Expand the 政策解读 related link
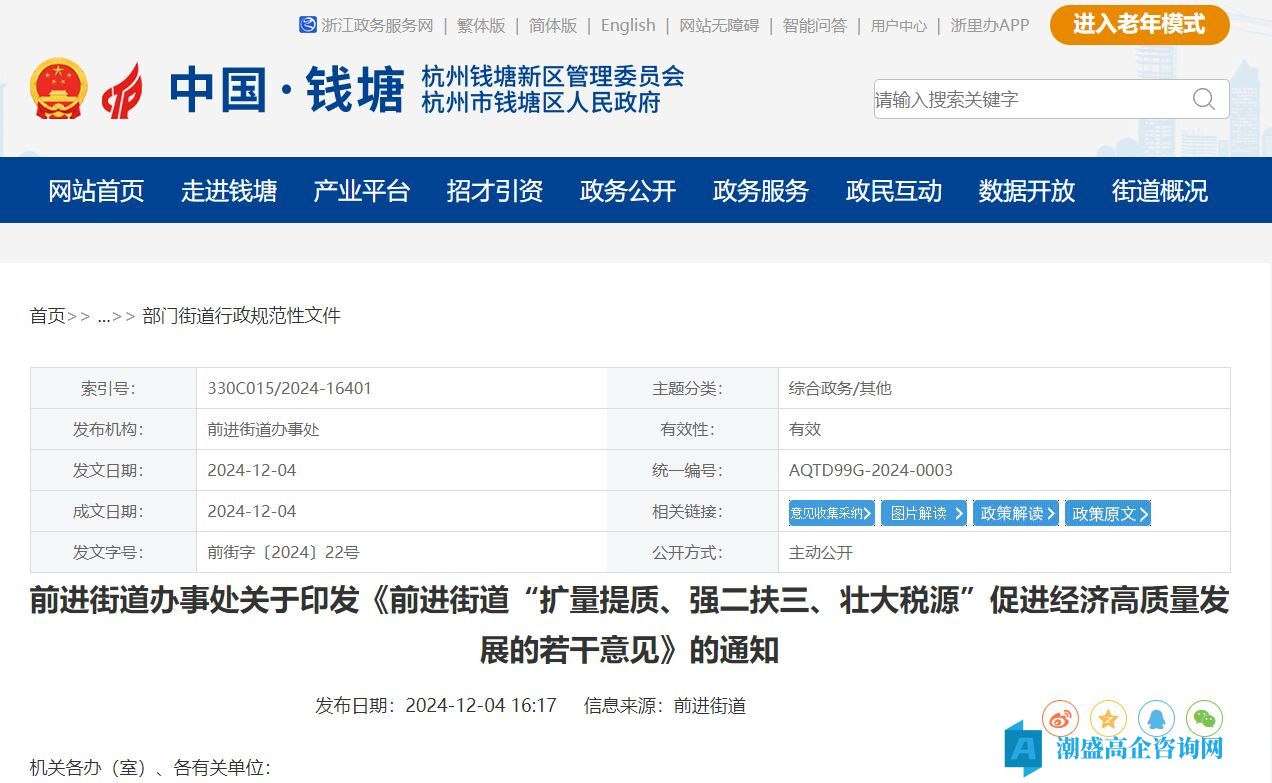This screenshot has width=1272, height=783. coord(1016,513)
